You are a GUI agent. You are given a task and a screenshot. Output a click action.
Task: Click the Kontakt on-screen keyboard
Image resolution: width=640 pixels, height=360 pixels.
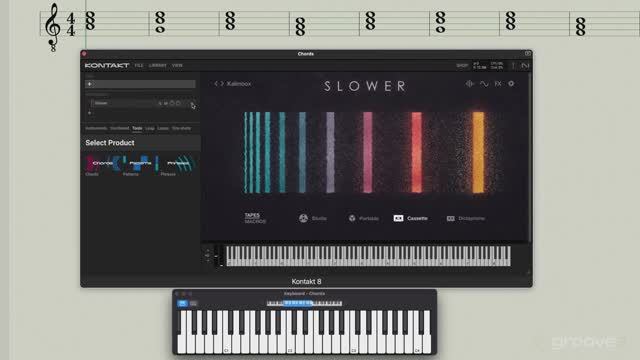(368, 256)
